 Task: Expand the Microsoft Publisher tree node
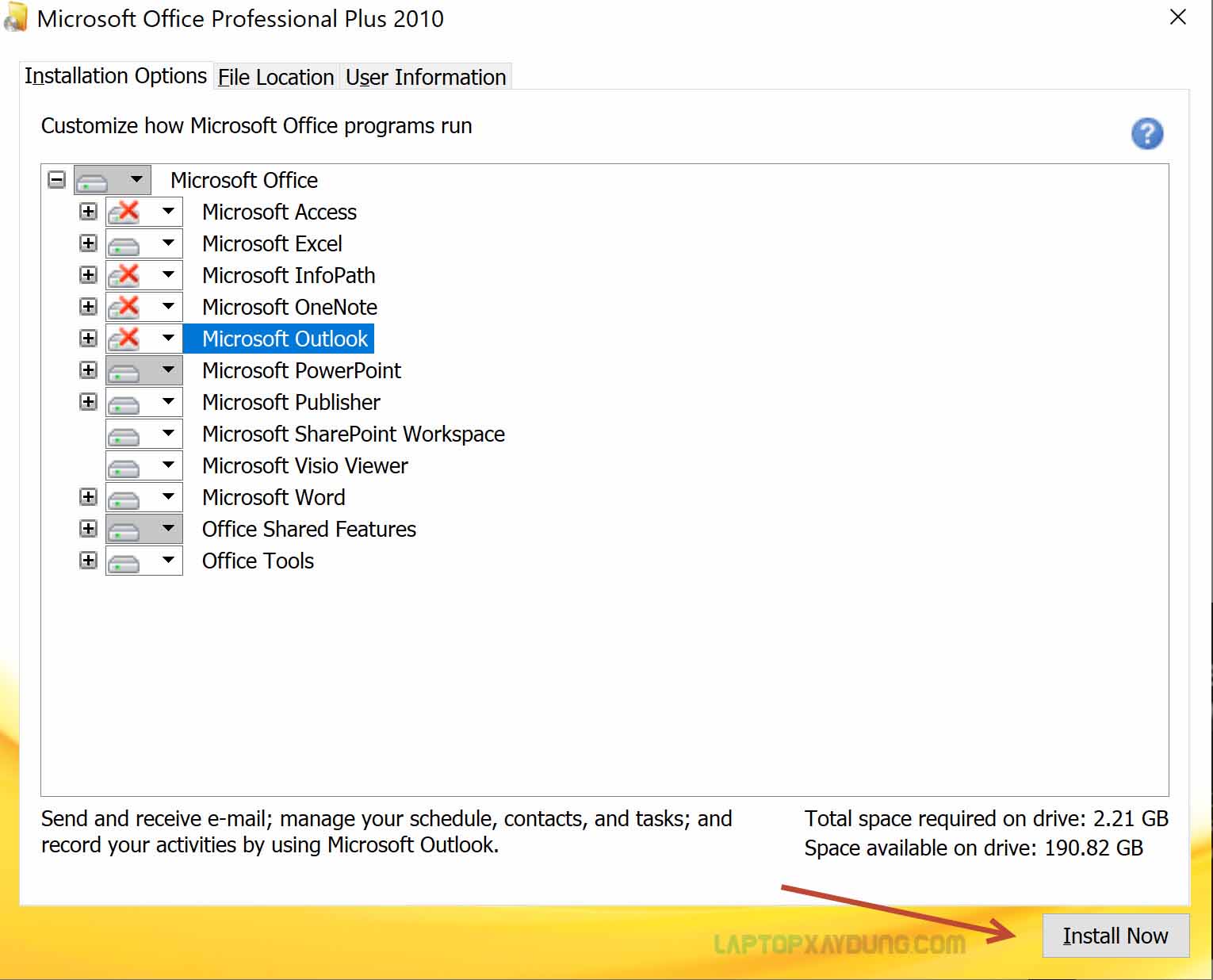[88, 402]
